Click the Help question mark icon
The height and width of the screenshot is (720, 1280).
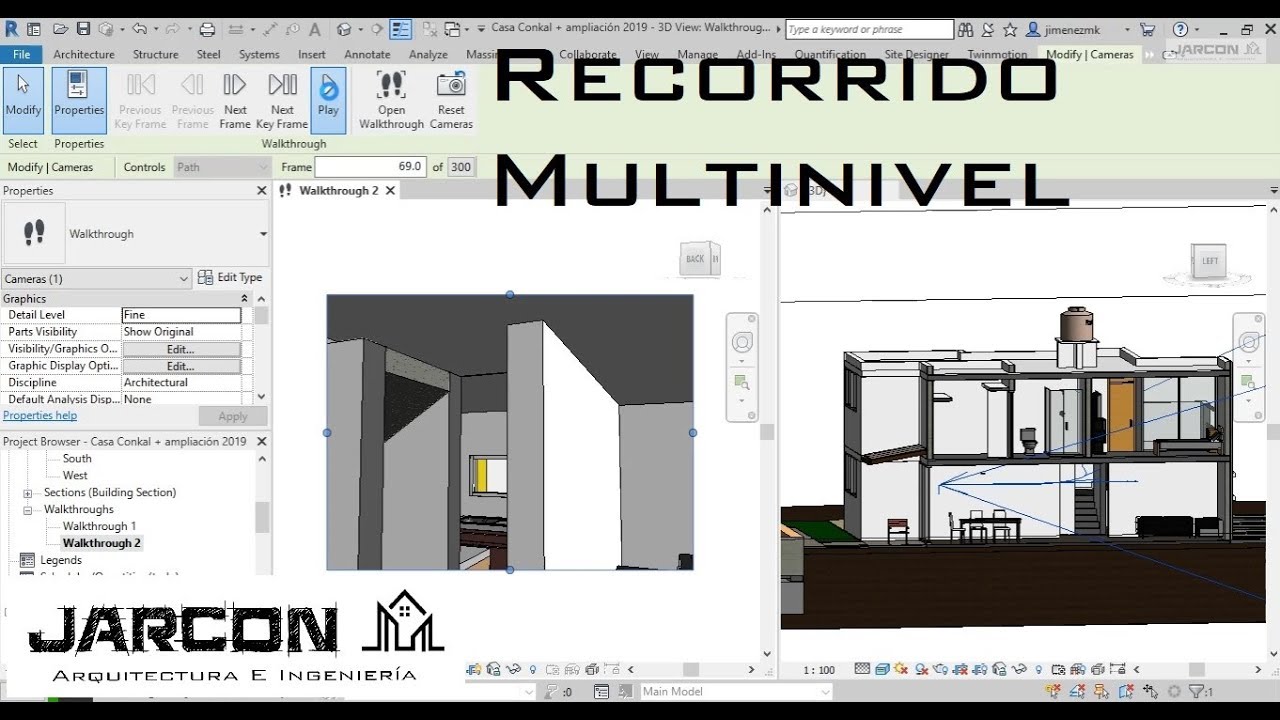coord(1180,30)
